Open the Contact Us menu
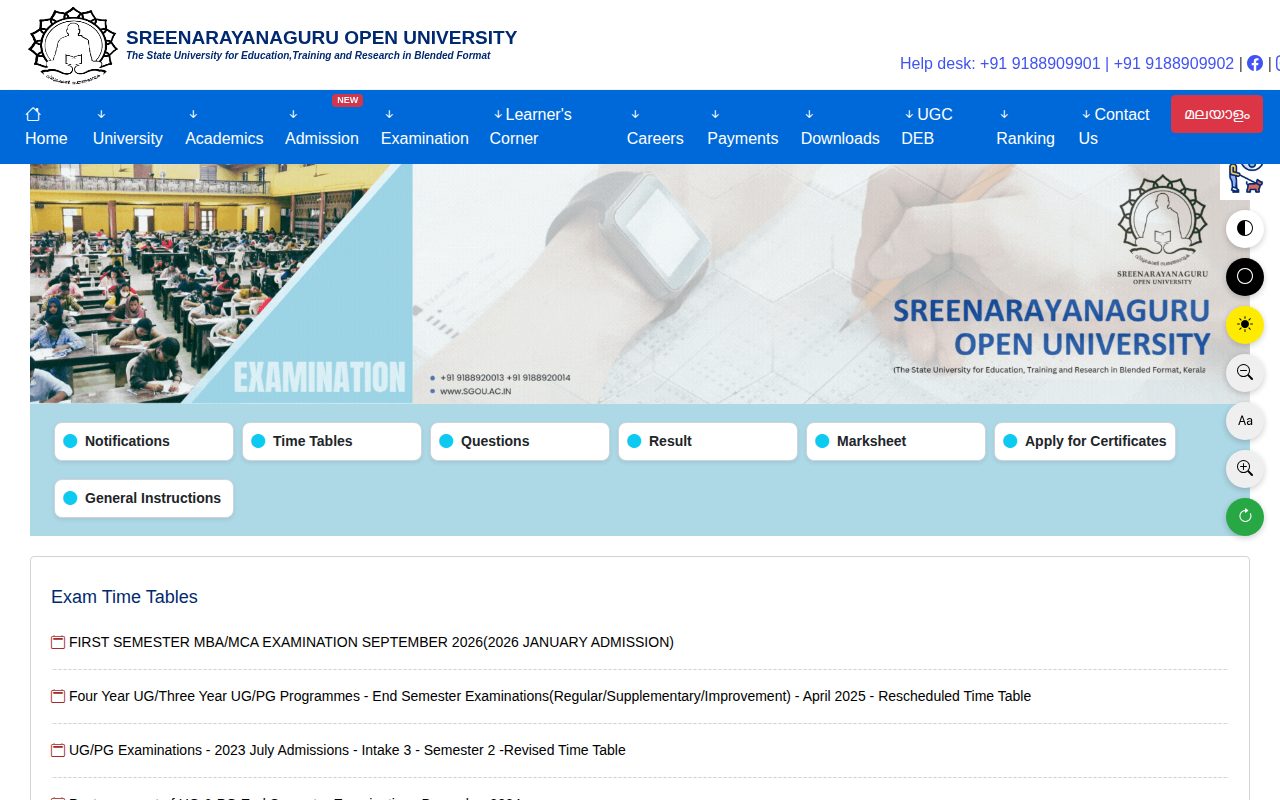Image resolution: width=1280 pixels, height=800 pixels. (x=1114, y=127)
